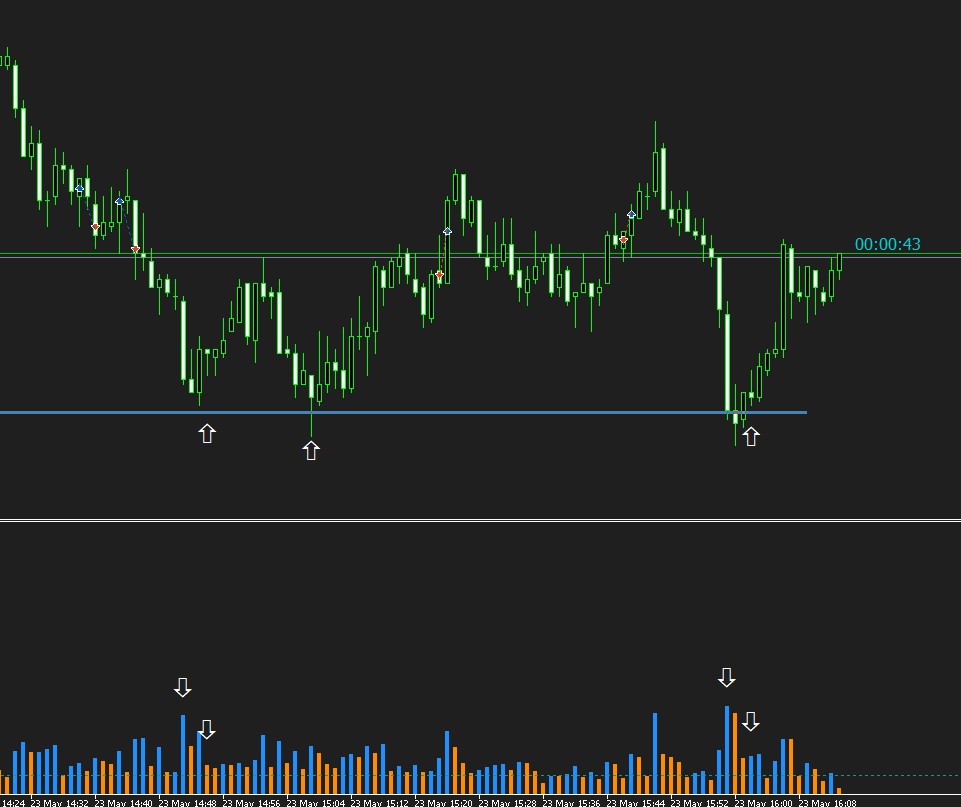Click the 23 May 14:32 time label
The image size is (961, 807).
(59, 803)
